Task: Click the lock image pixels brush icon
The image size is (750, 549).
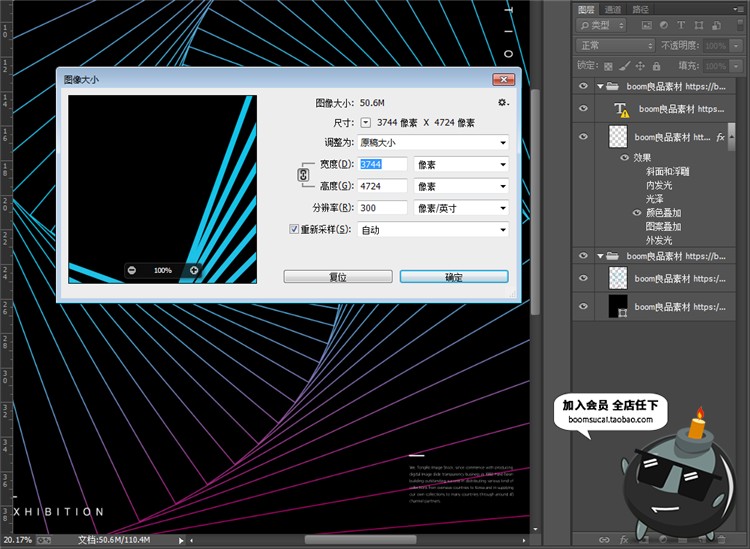Action: pos(623,66)
